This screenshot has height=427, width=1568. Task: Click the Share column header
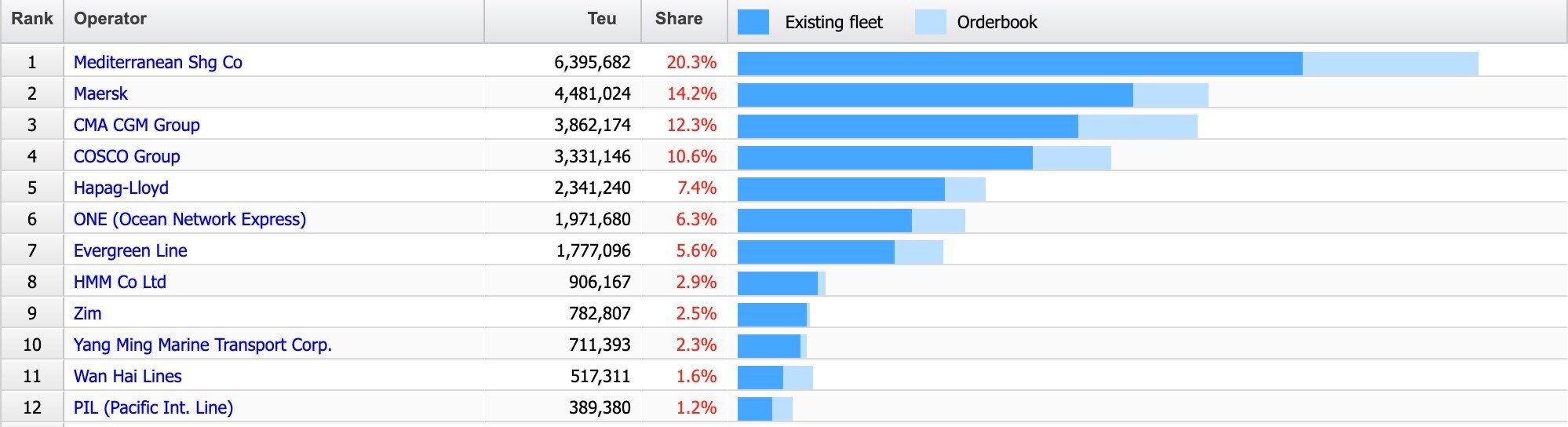tap(679, 20)
